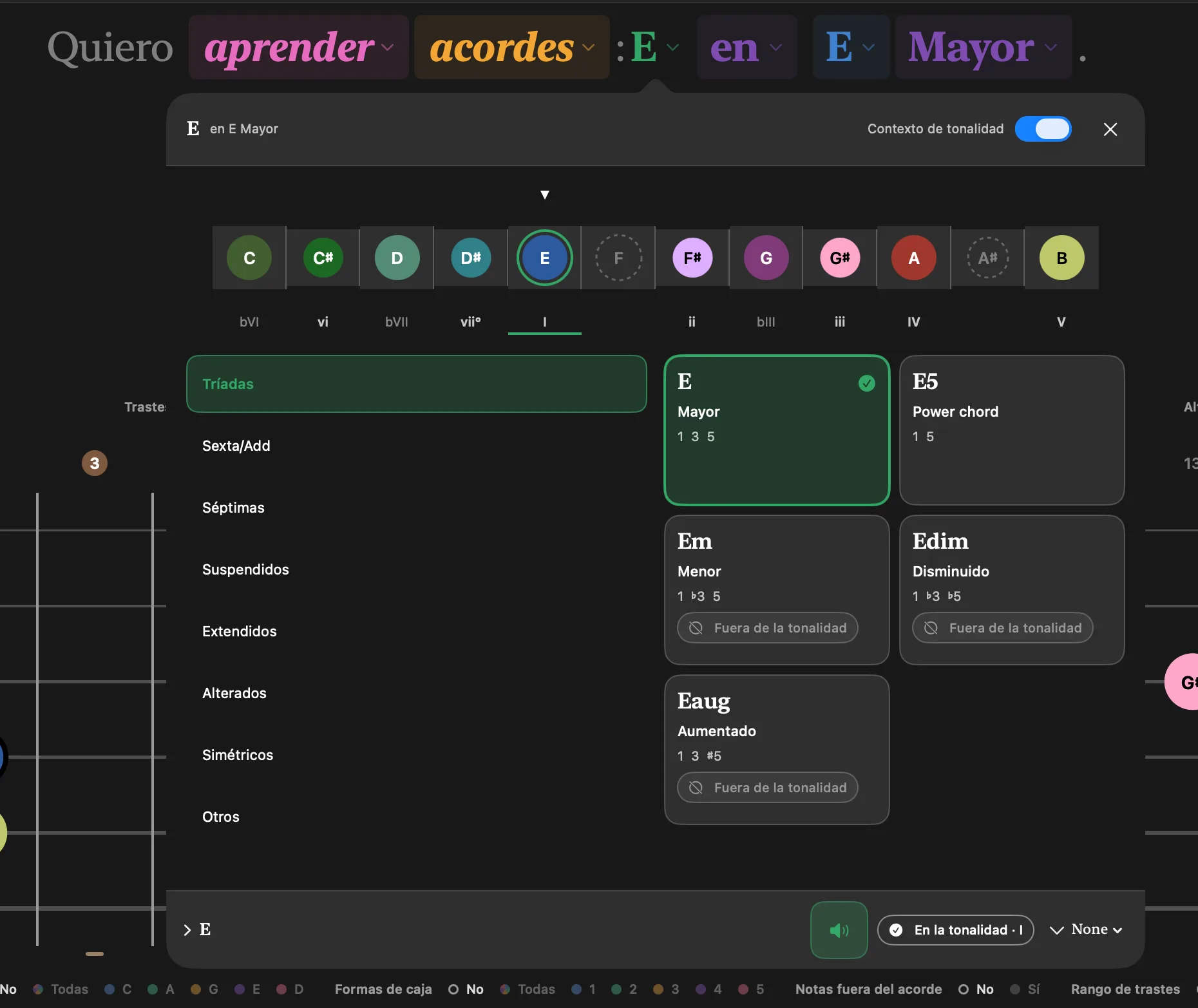Open the Extendidos category
1198x1008 pixels.
click(x=416, y=631)
